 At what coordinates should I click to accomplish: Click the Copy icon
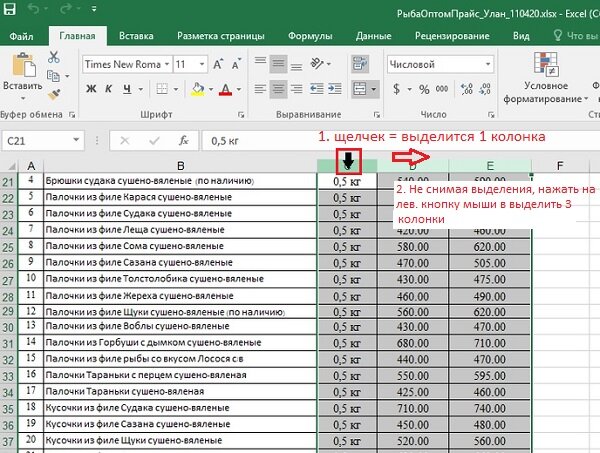click(53, 76)
